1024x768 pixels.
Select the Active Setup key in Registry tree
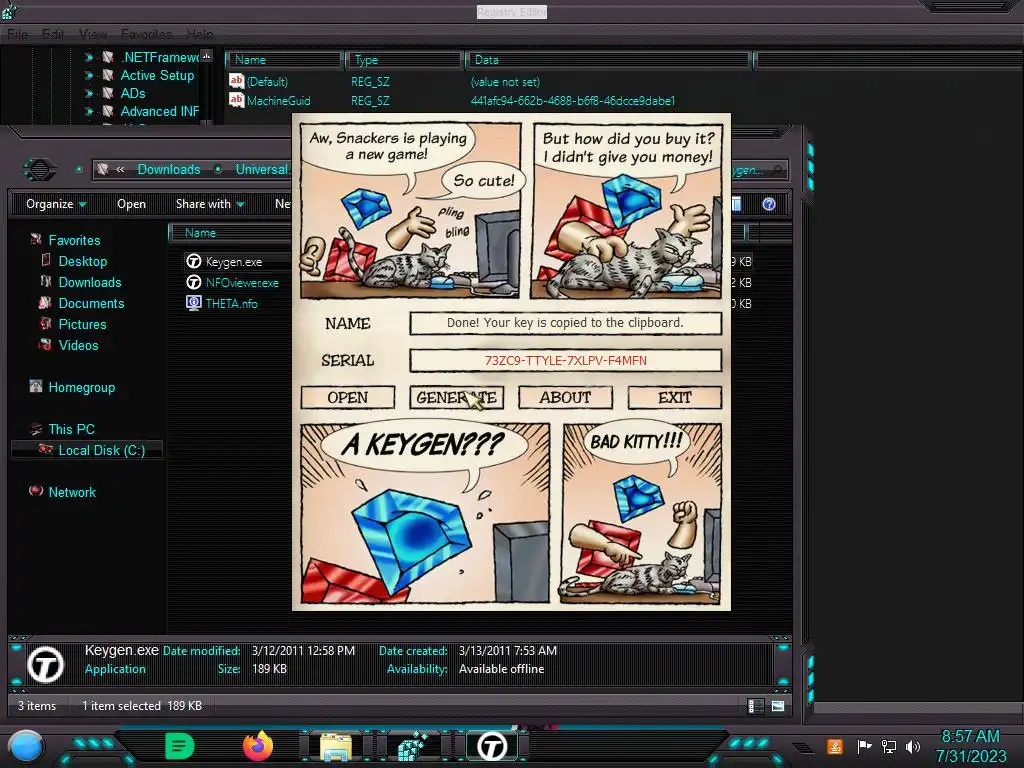(x=157, y=75)
